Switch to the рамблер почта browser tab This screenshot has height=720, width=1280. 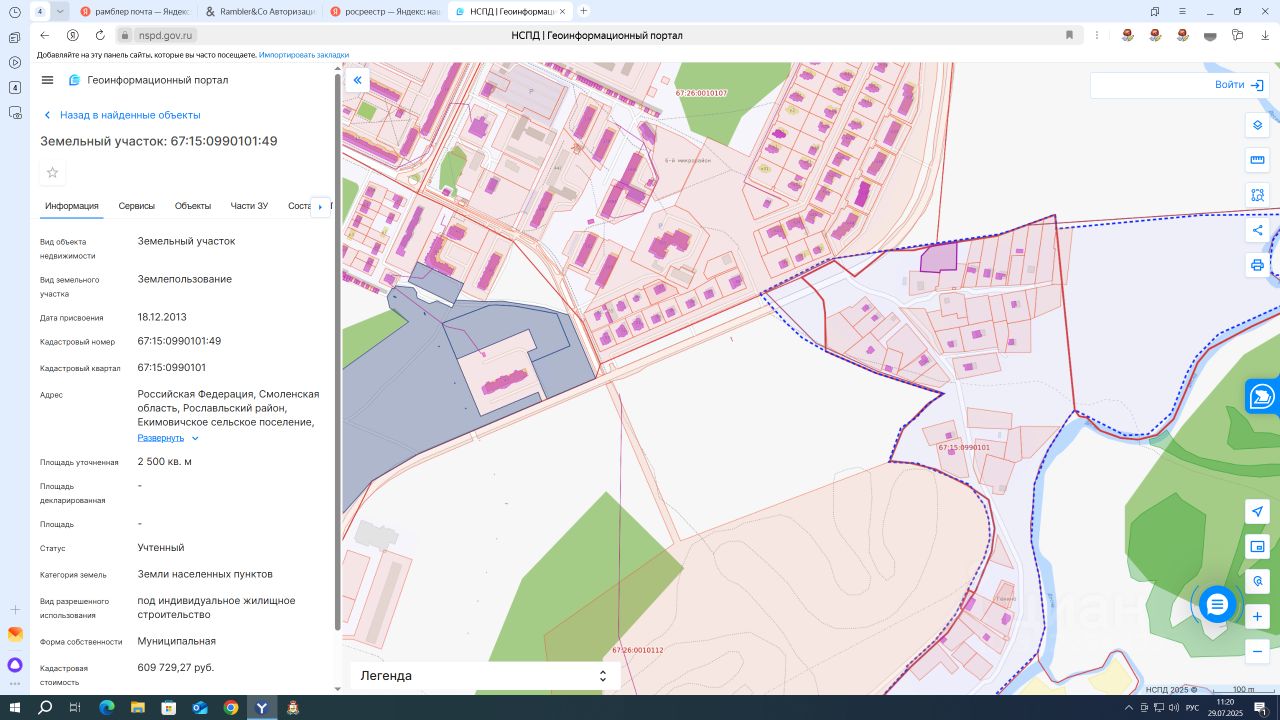[x=135, y=12]
